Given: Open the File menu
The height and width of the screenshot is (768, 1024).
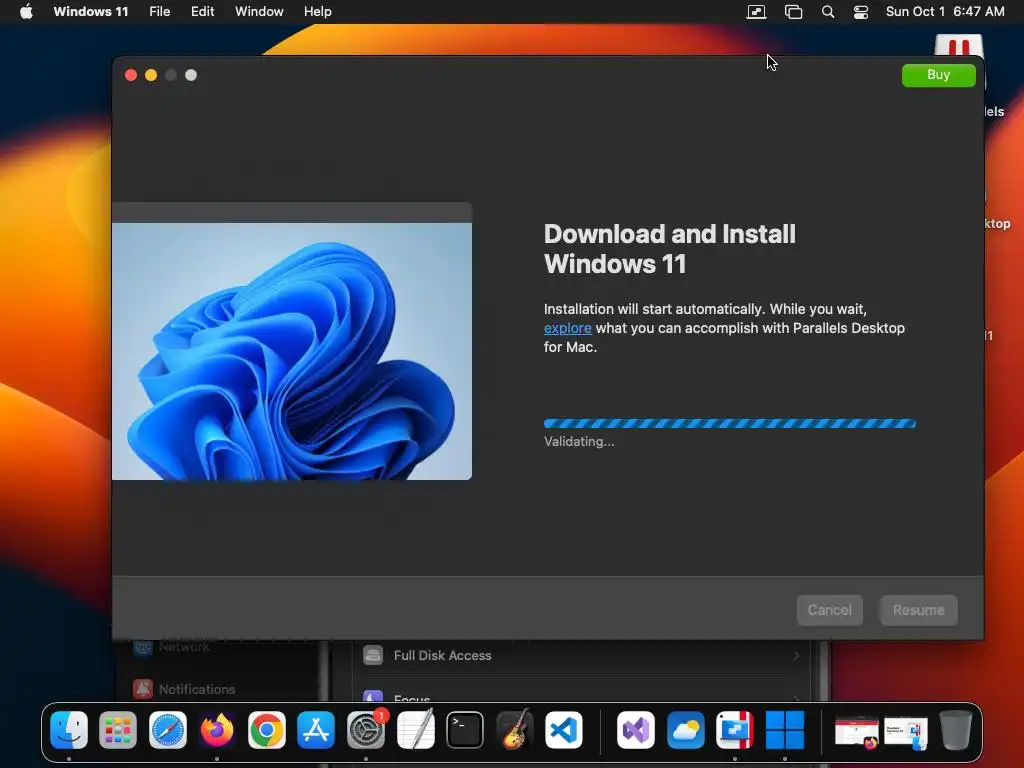Looking at the screenshot, I should click(x=159, y=12).
